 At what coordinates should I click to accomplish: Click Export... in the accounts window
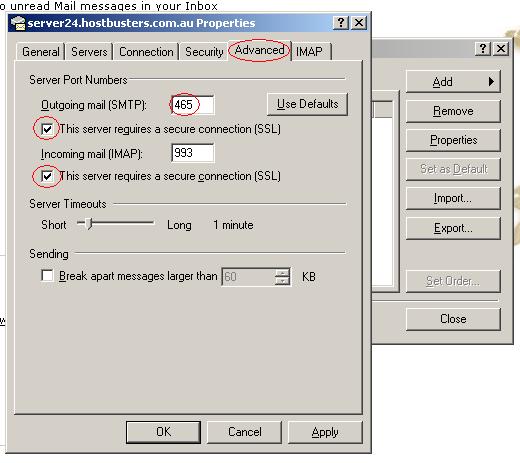coord(453,228)
